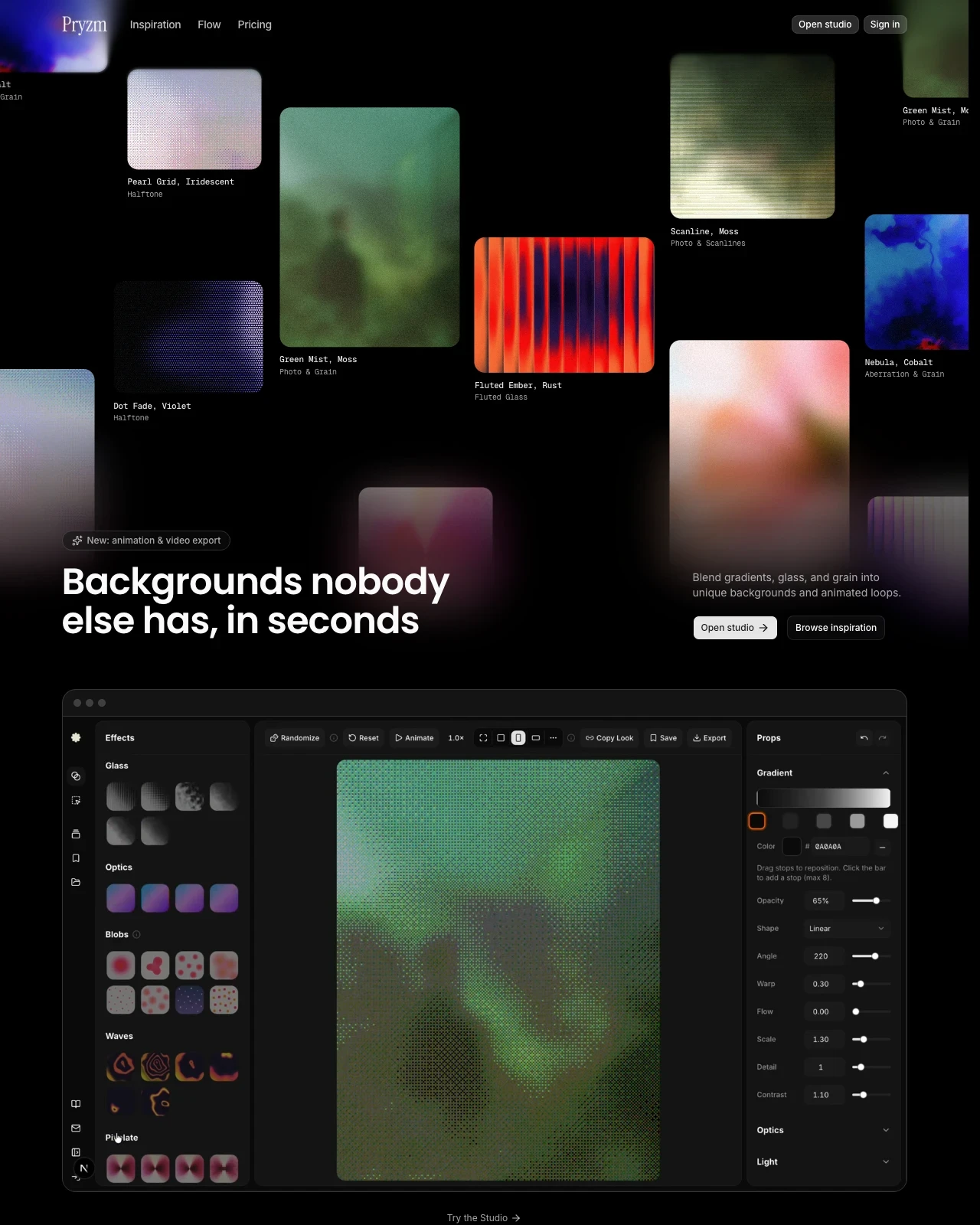Click the Copy Look button
Screen dimensions: 980x1225
tap(609, 738)
